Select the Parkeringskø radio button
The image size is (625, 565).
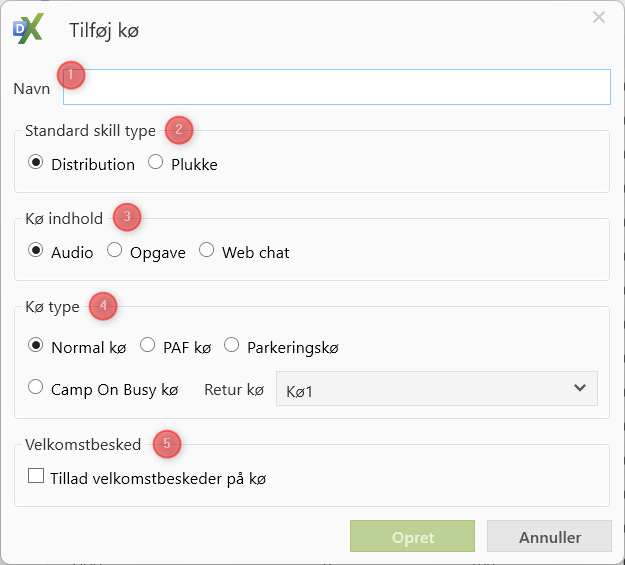point(232,346)
